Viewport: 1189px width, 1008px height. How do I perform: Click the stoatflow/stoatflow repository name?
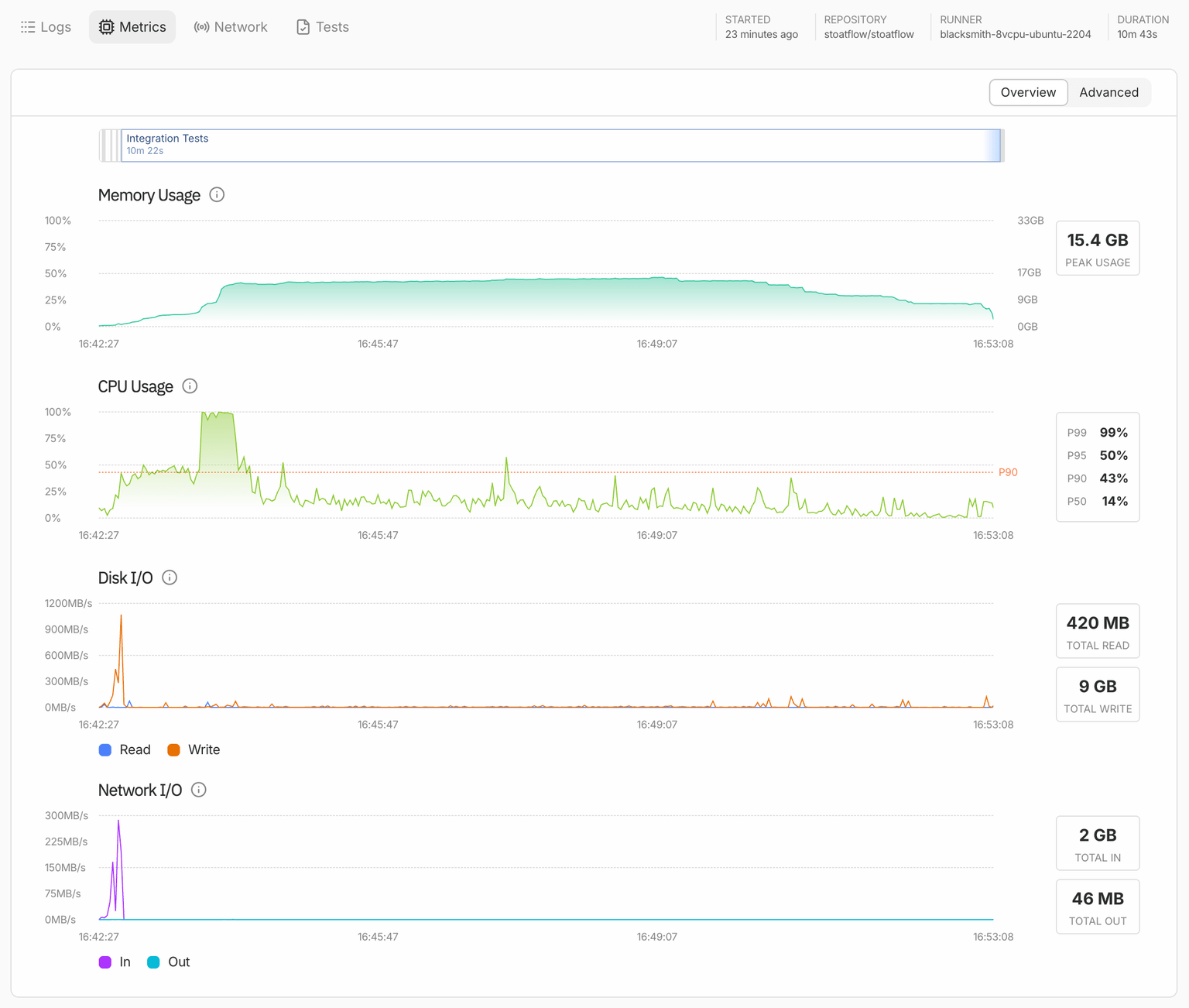(869, 34)
